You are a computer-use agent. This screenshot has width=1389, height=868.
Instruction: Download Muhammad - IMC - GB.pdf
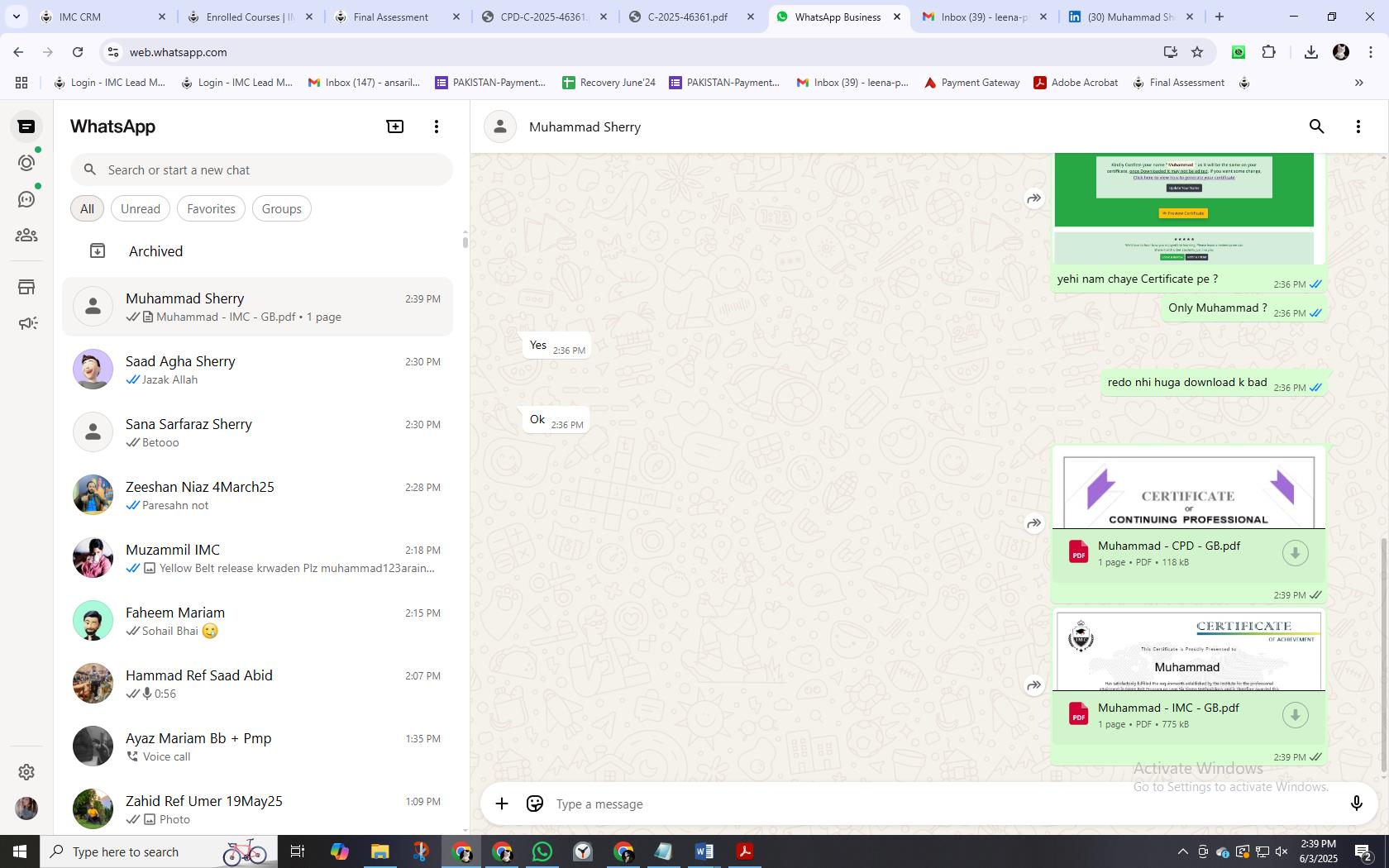click(x=1295, y=715)
